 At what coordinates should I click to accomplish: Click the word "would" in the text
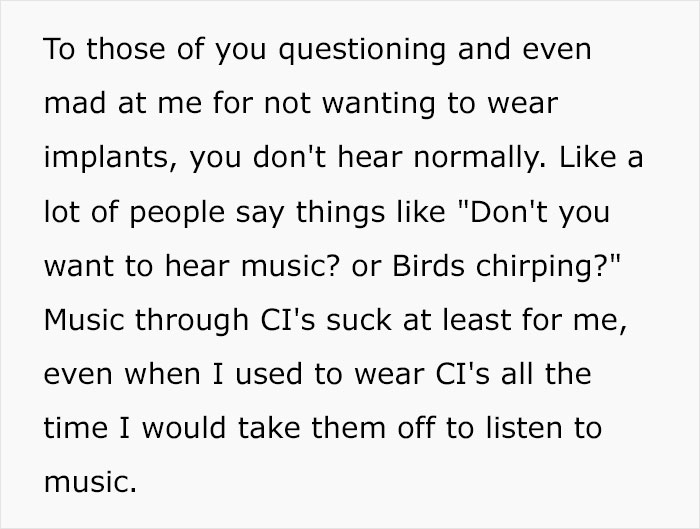tap(184, 428)
